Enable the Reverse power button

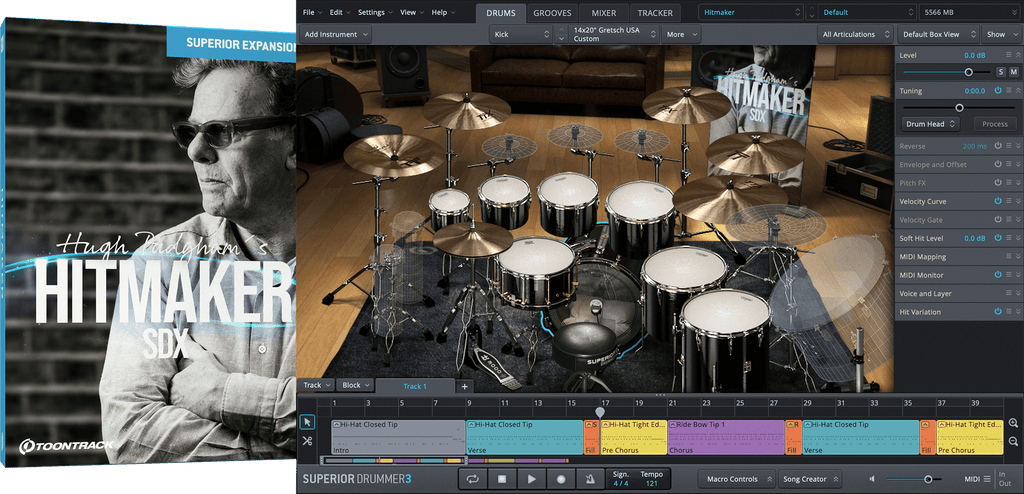(998, 146)
